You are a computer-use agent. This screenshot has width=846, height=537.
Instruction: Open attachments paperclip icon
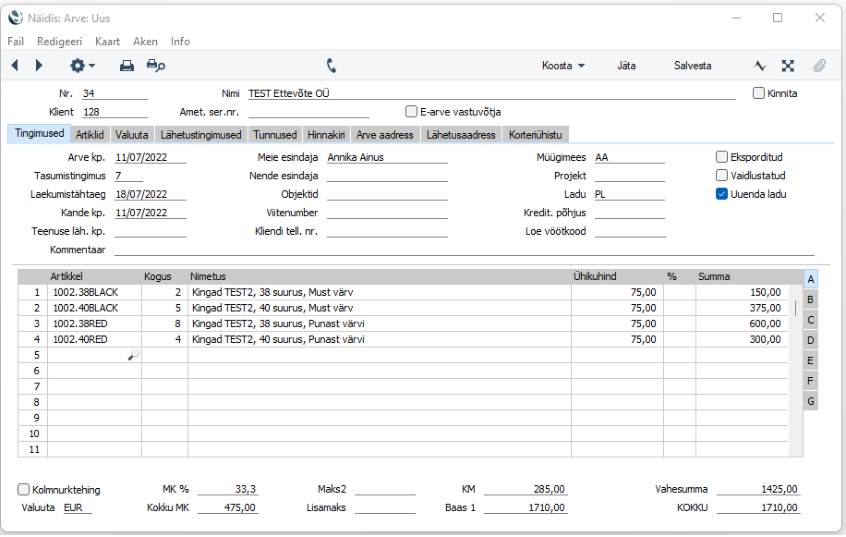820,66
